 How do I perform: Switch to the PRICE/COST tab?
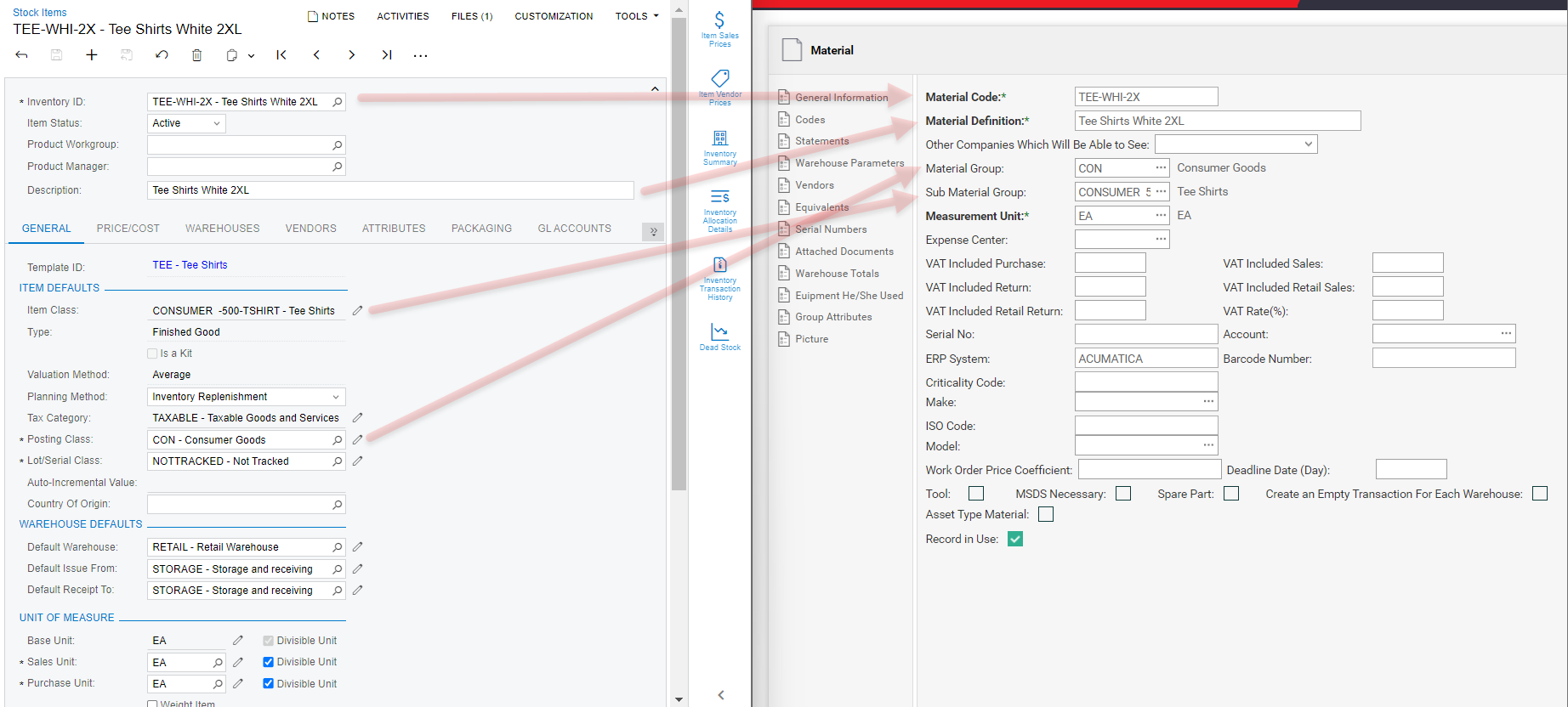click(x=128, y=229)
